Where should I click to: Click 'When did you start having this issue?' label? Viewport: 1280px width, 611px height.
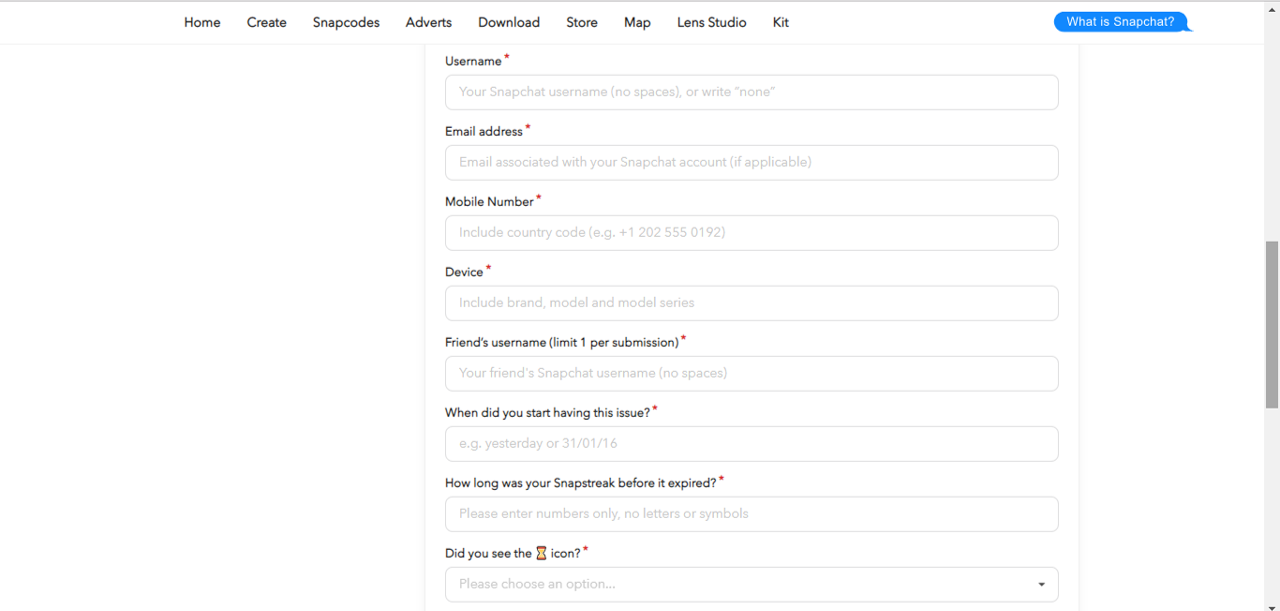click(x=548, y=413)
